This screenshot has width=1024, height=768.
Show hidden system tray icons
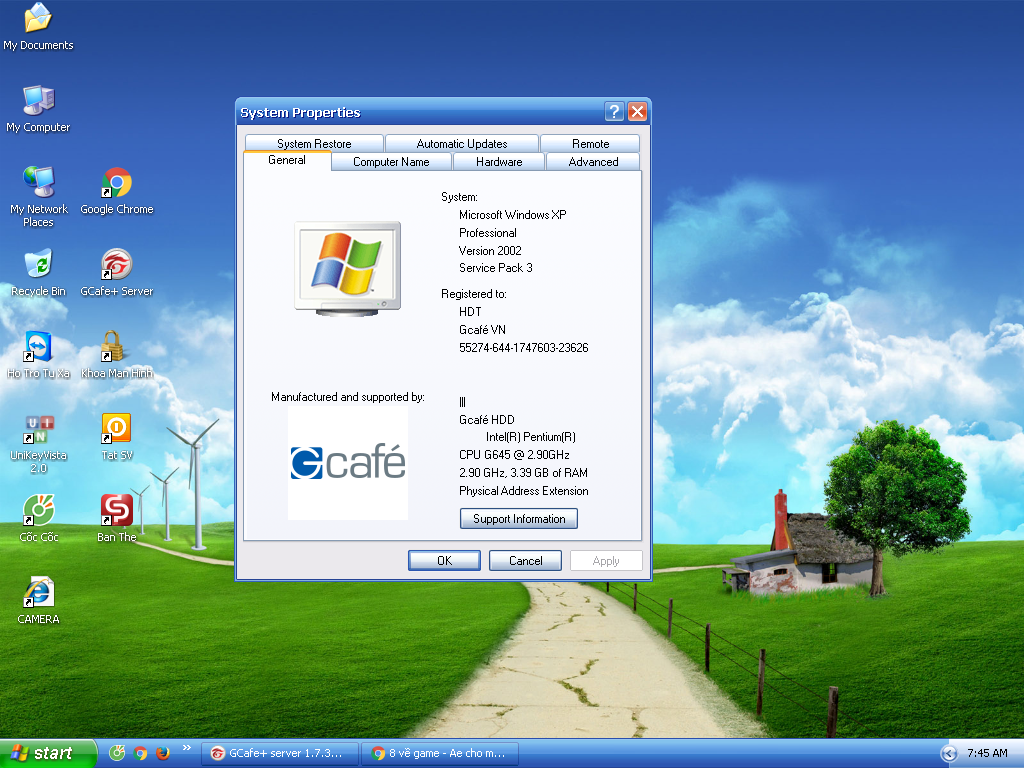(949, 754)
